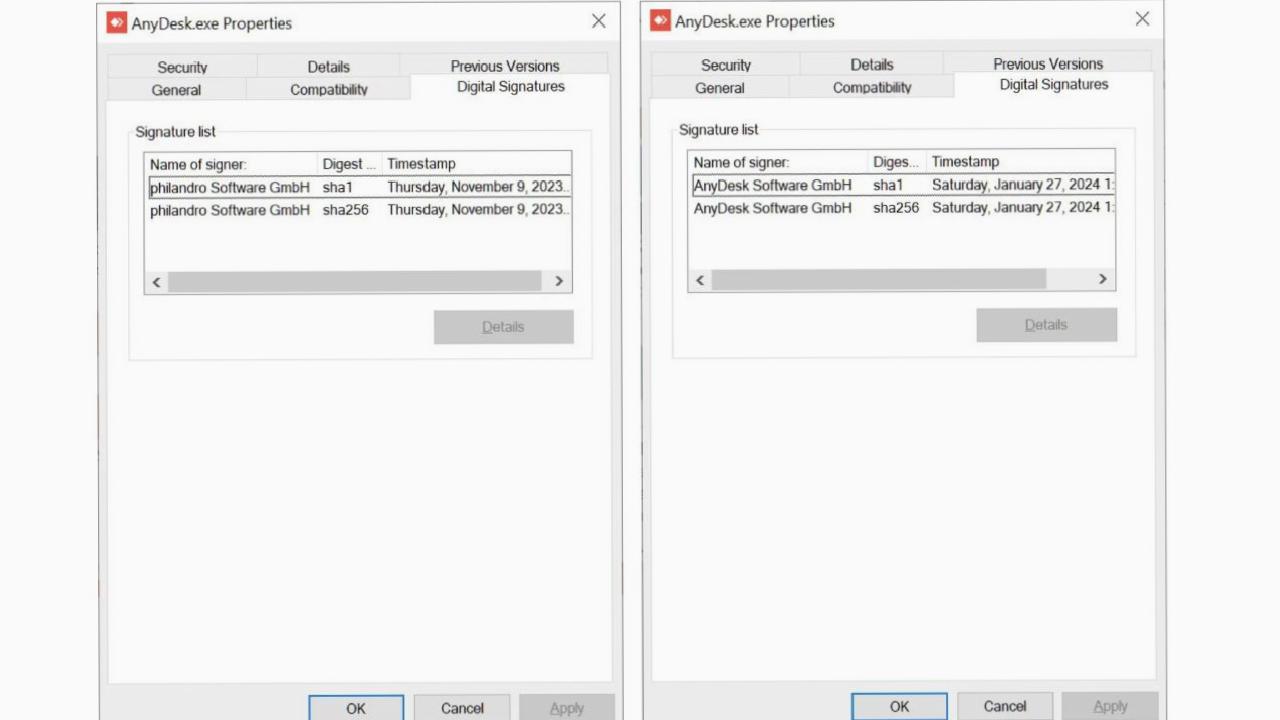Switch to Compatibility tab in left window
The height and width of the screenshot is (720, 1280).
coord(329,90)
